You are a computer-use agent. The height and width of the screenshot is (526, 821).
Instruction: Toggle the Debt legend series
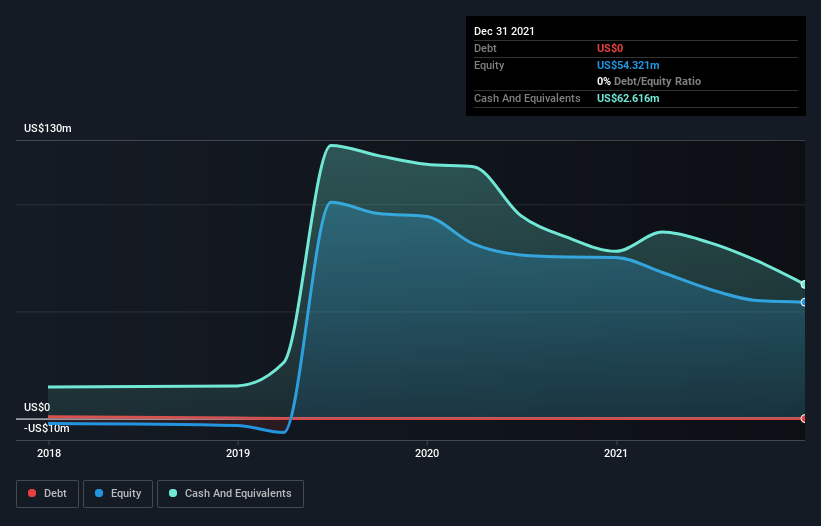click(x=48, y=494)
